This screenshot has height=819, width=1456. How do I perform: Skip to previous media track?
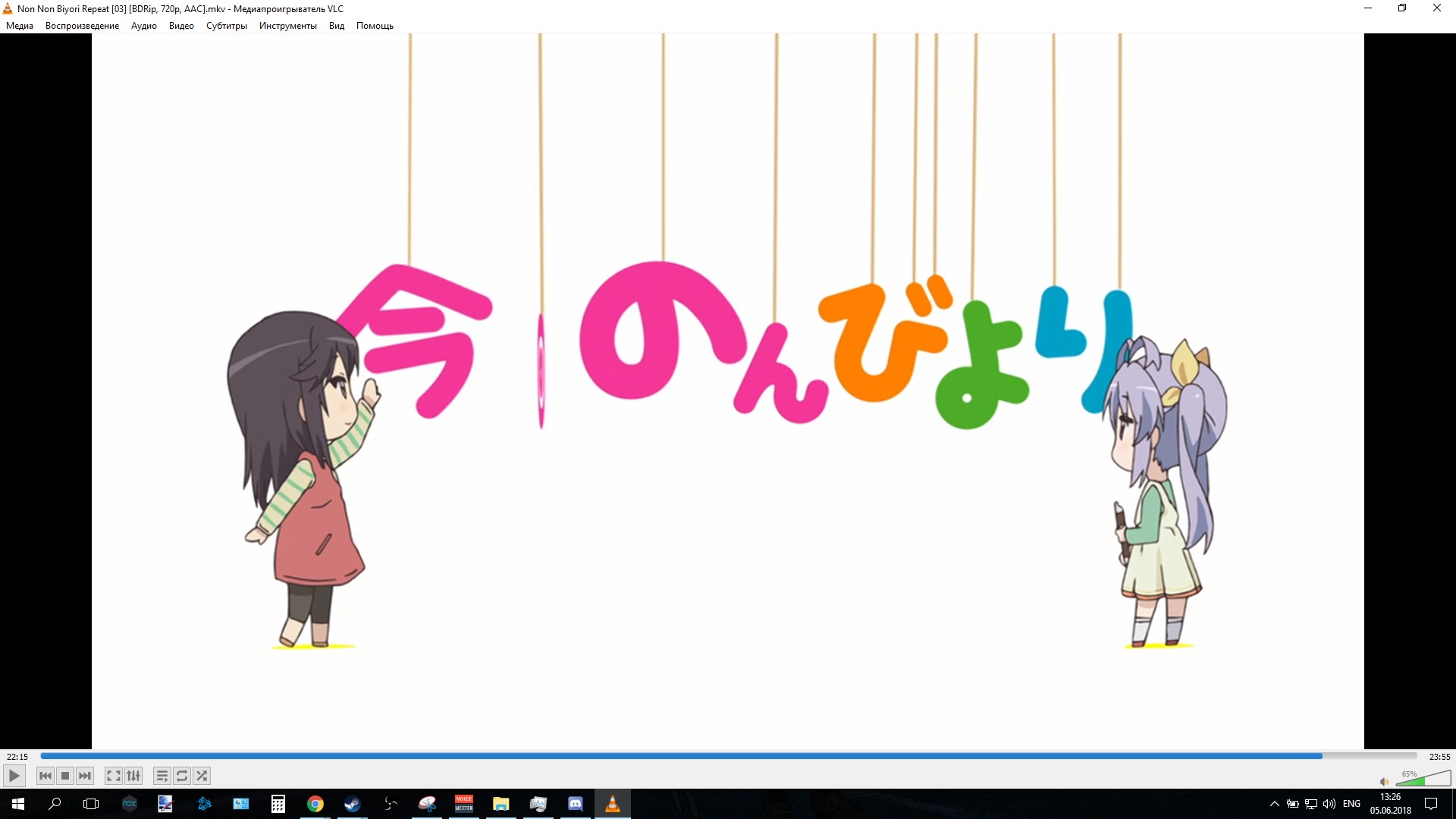pos(45,776)
